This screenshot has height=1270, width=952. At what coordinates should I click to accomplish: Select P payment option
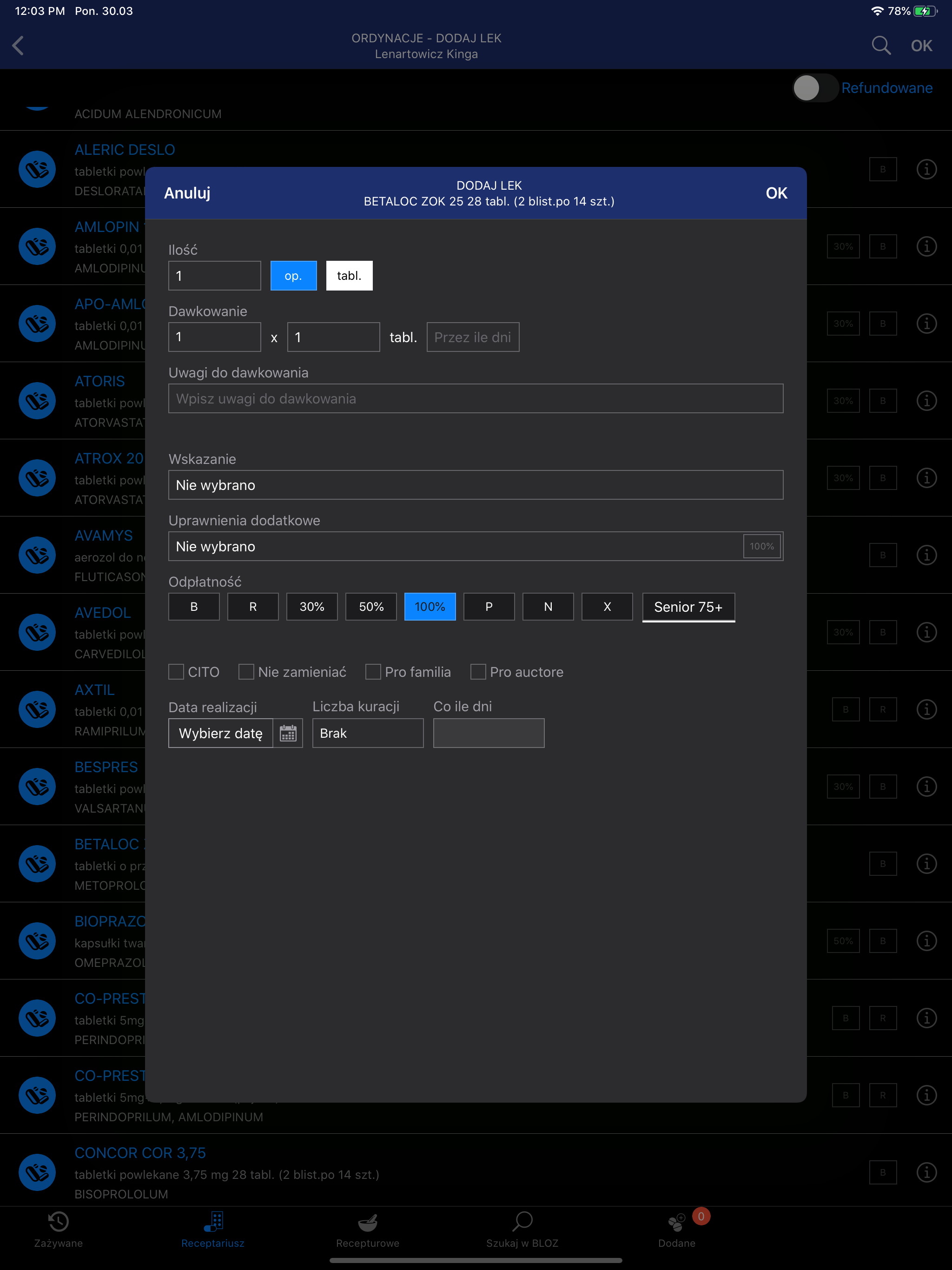click(489, 607)
